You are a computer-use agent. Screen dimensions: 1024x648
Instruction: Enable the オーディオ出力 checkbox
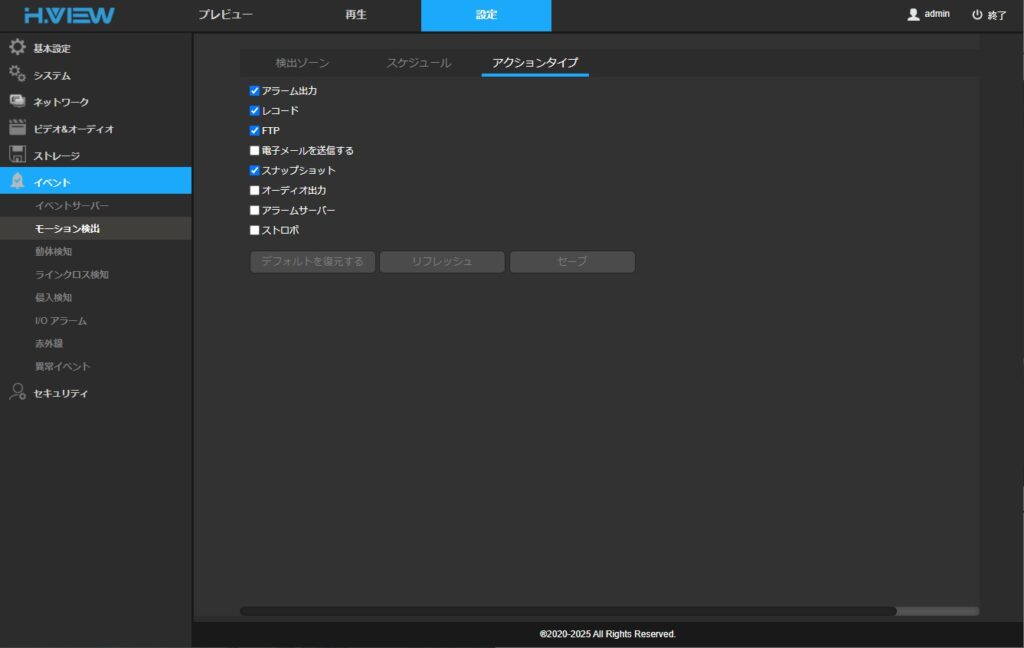(255, 190)
